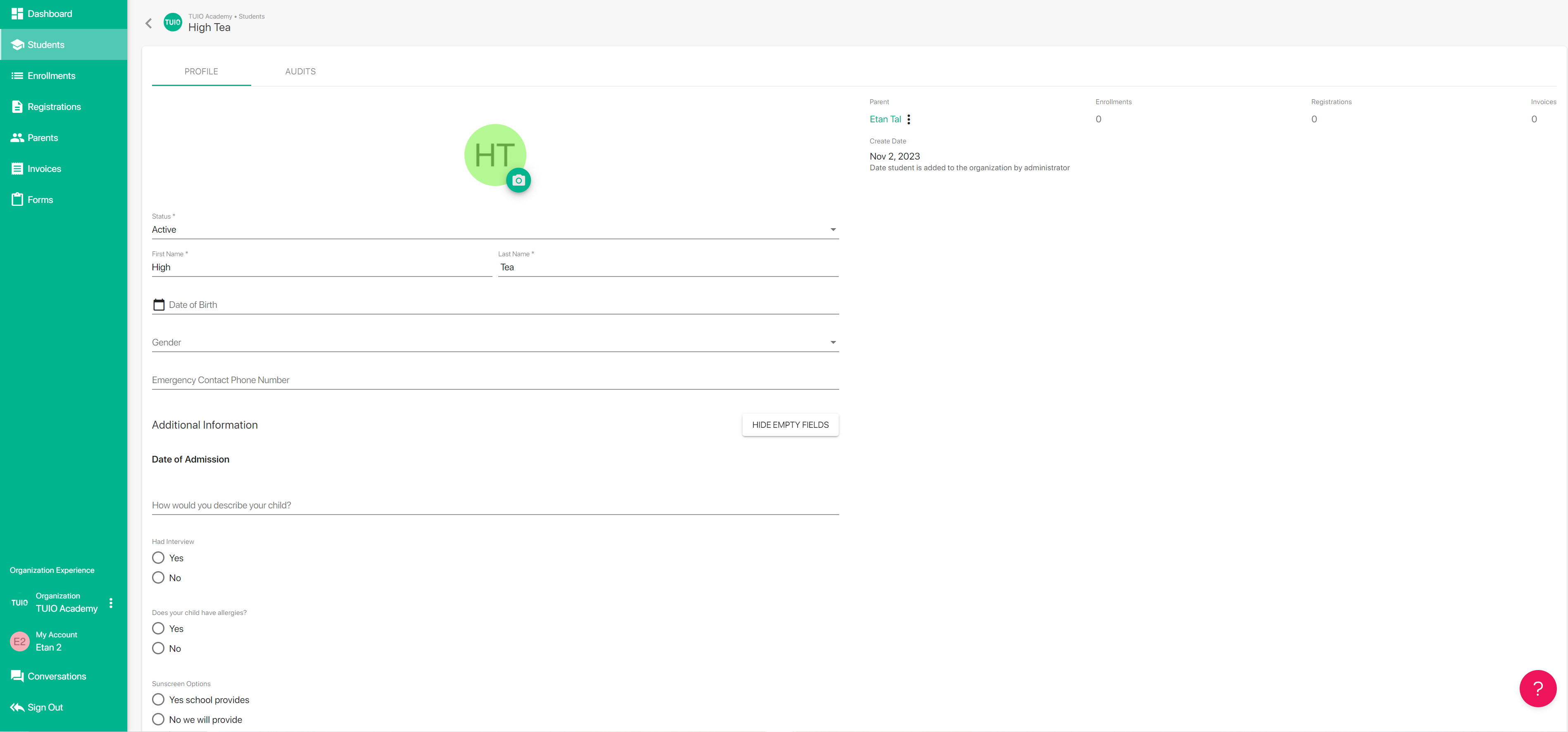Click the describe your child field
Screen dimensions: 1568x732
(495, 505)
